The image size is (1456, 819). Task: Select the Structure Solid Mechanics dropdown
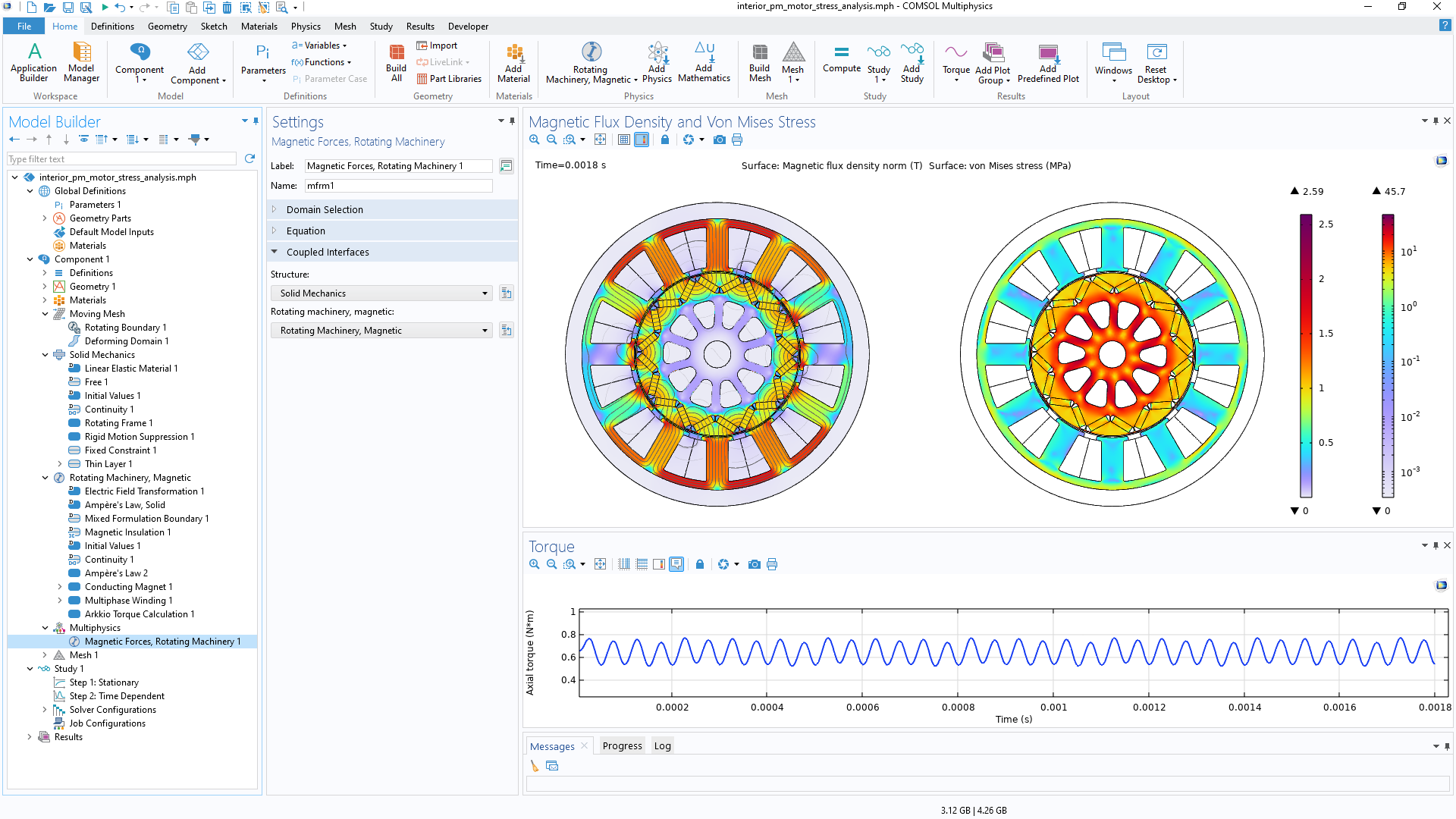tap(383, 292)
